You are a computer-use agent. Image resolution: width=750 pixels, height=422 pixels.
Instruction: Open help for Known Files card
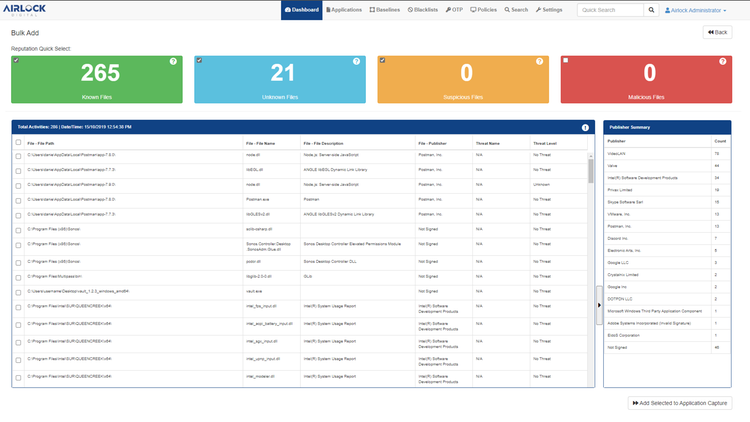173,61
